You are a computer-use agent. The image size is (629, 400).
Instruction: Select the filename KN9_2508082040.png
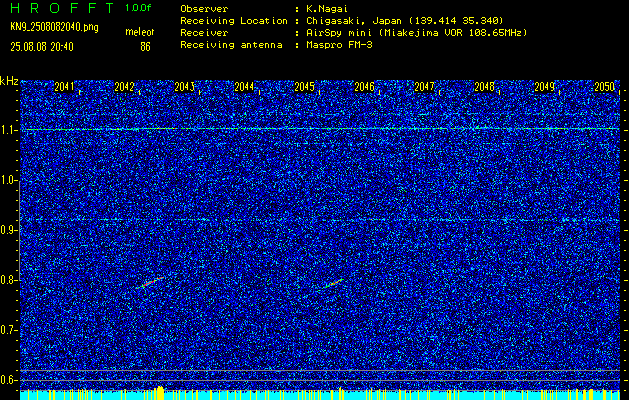[54, 27]
